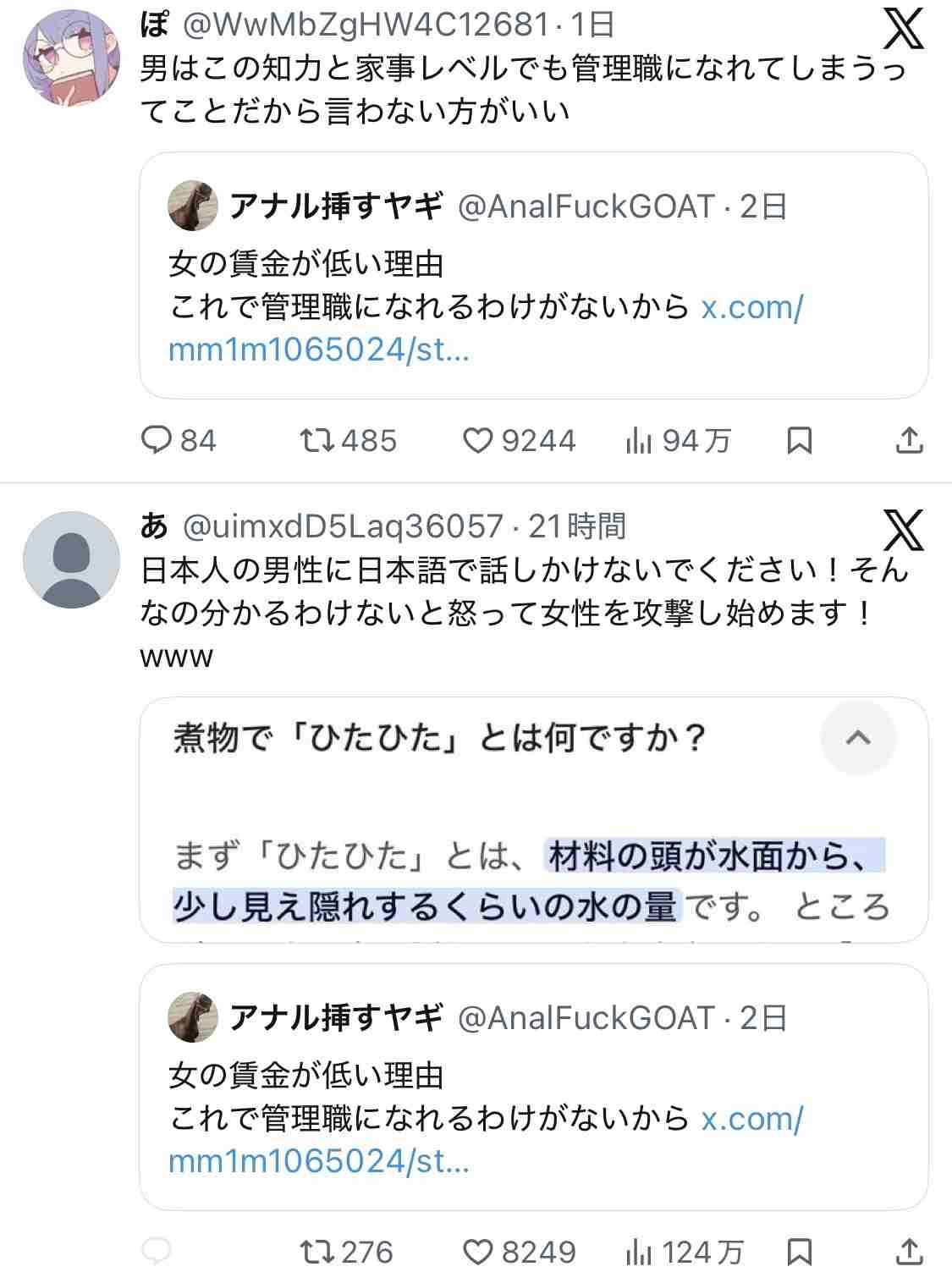
Task: Open anime avatar profile of user ぽ
Action: (x=69, y=59)
